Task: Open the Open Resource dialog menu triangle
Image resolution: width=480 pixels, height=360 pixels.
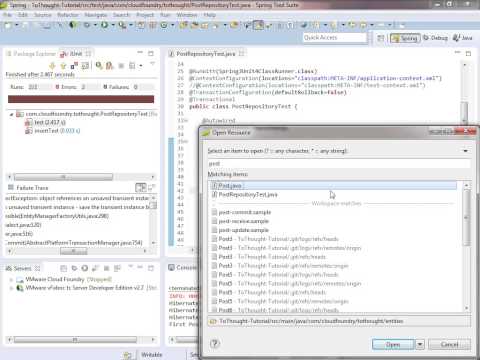Action: pos(466,151)
